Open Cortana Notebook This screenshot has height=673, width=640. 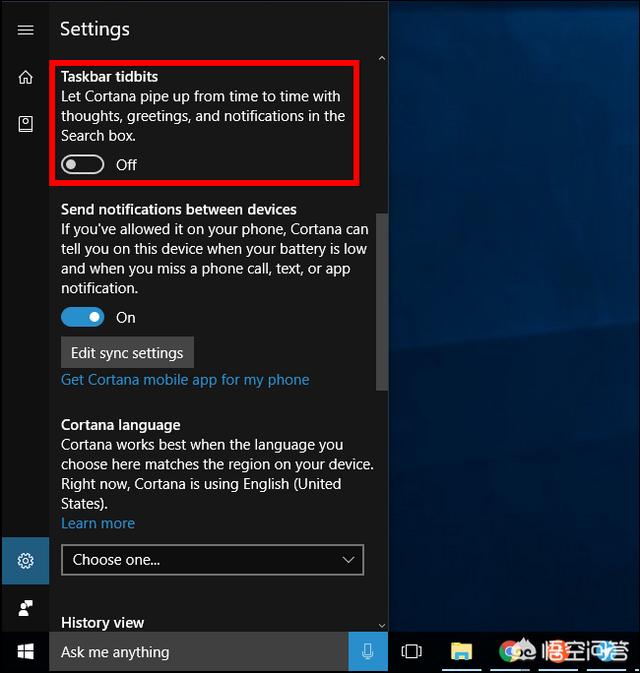pyautogui.click(x=25, y=124)
